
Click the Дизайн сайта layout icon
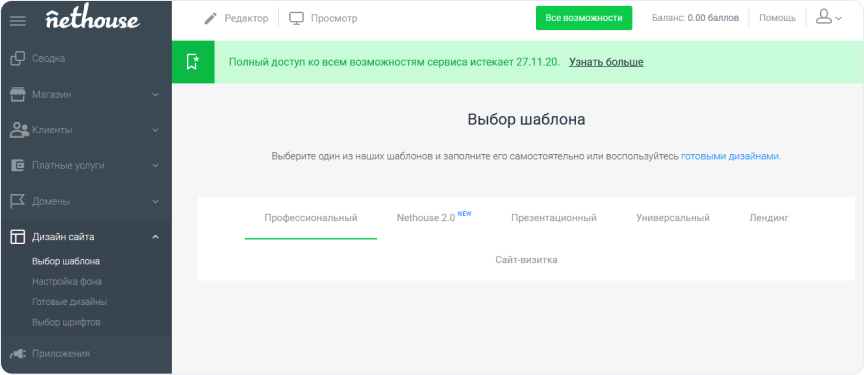tap(18, 237)
